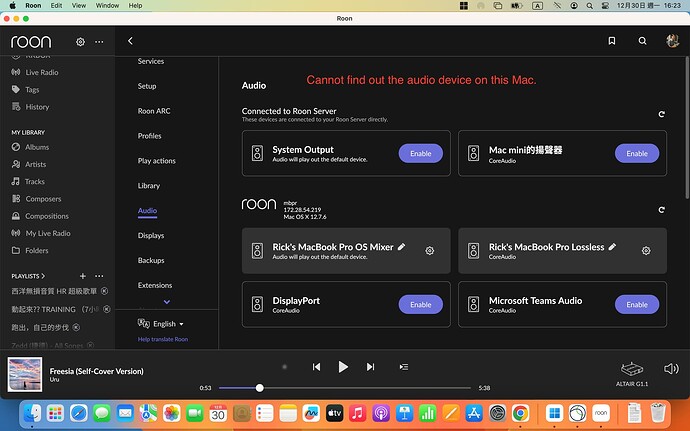Viewport: 690px width, 431px height.
Task: Open the English language dropdown
Action: pyautogui.click(x=161, y=324)
